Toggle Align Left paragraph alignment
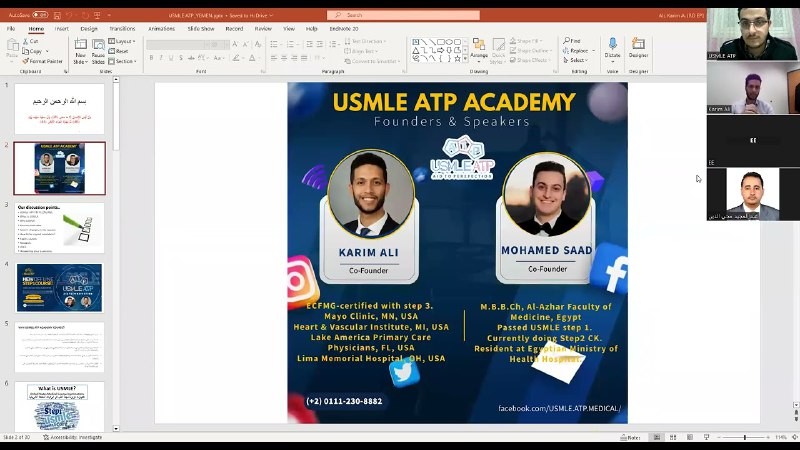Image resolution: width=800 pixels, height=450 pixels. (274, 58)
